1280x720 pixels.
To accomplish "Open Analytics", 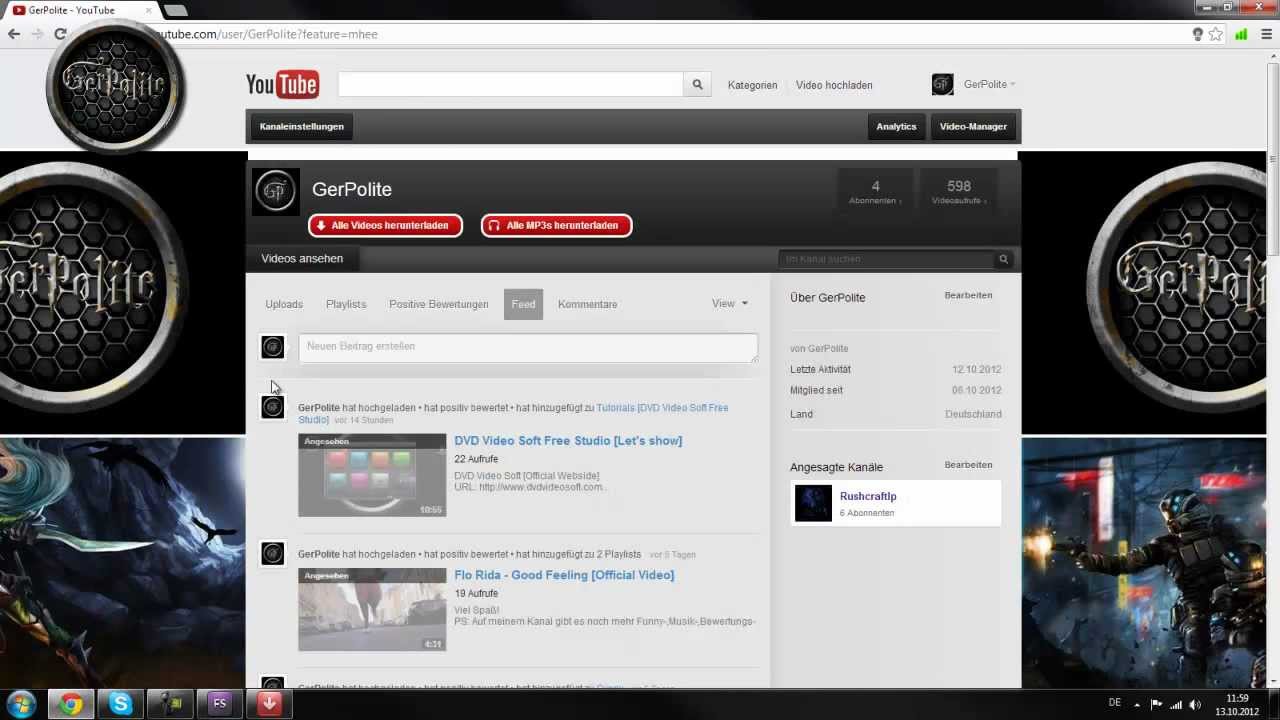I will (896, 127).
